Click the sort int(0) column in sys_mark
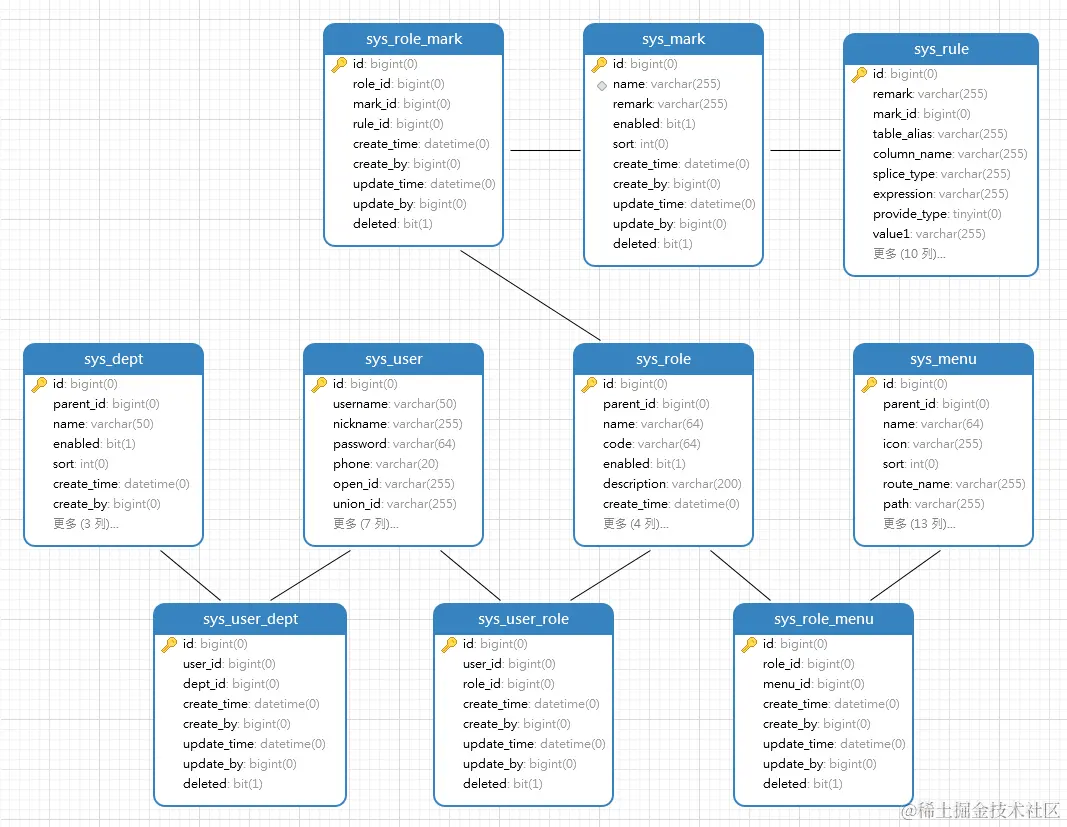The height and width of the screenshot is (827, 1067). [640, 144]
